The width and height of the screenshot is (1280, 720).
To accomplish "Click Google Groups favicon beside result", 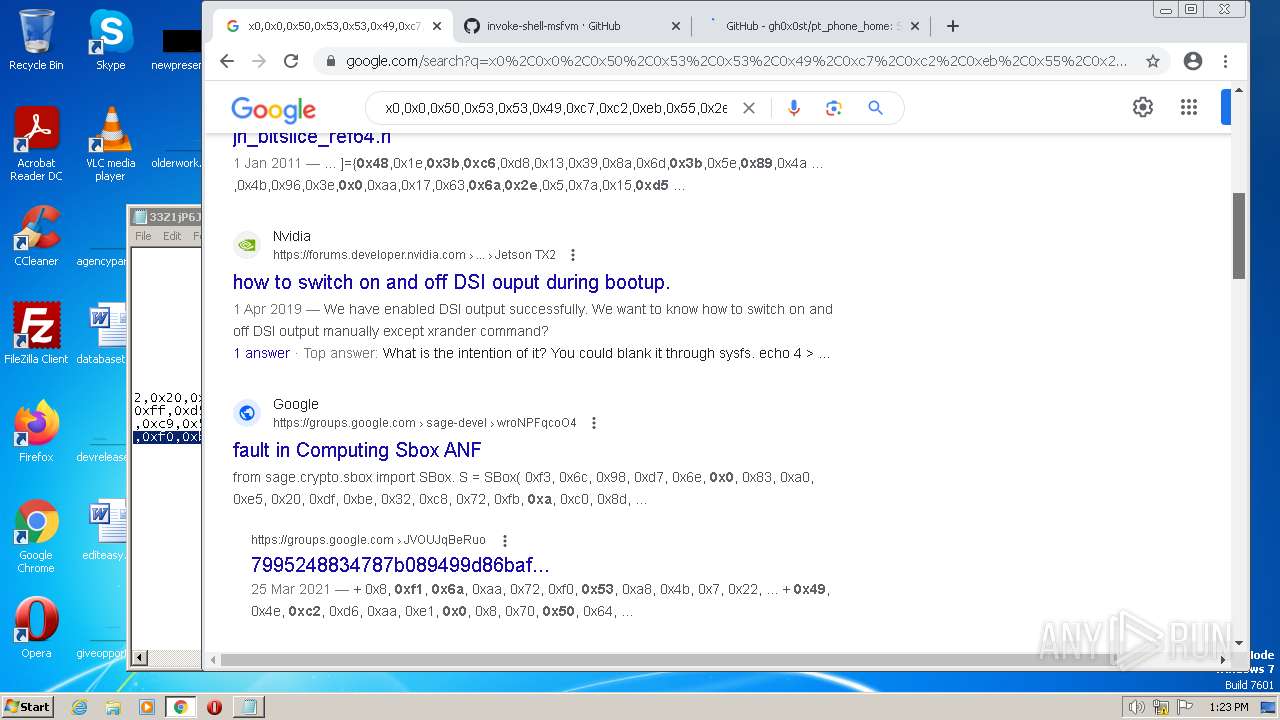I will pyautogui.click(x=247, y=413).
